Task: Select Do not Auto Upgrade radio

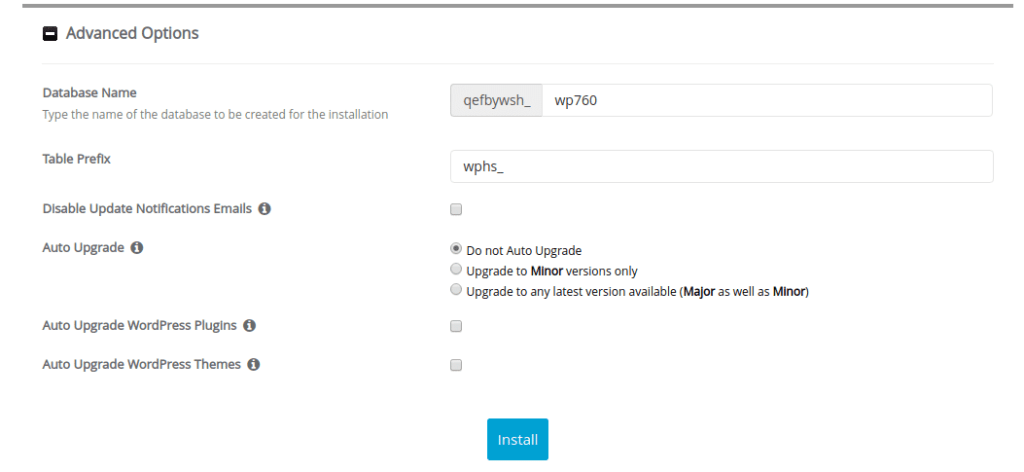Action: click(x=456, y=249)
